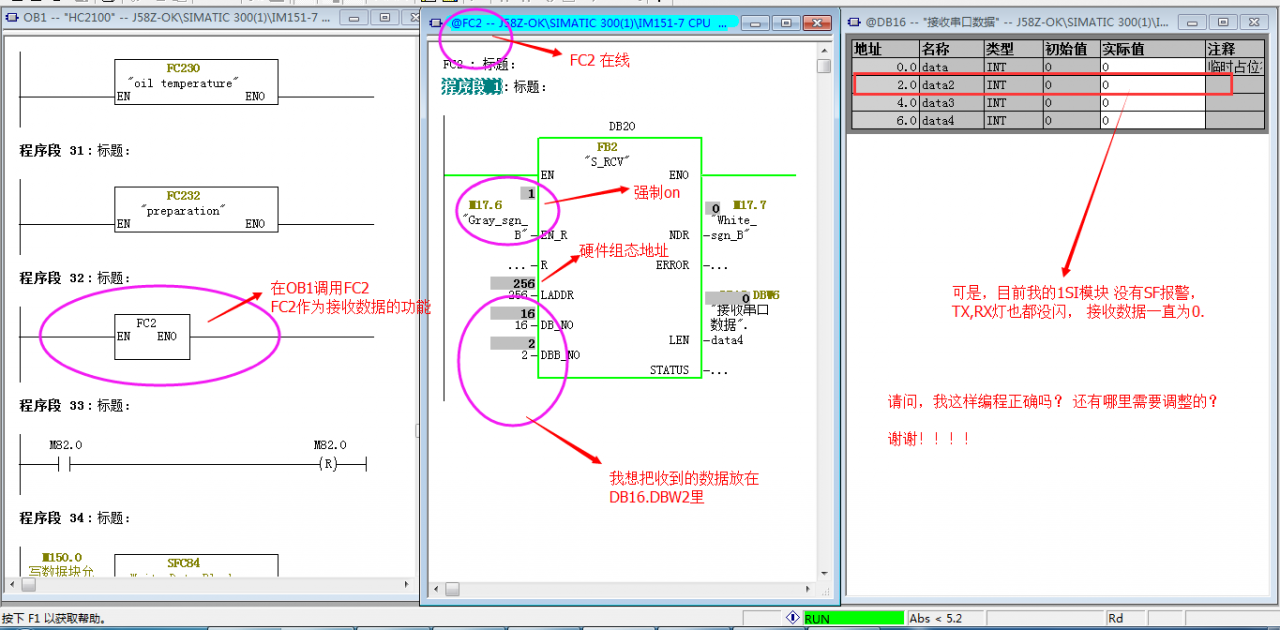Screen dimensions: 1280x630
Task: Click the actual value cell for data2
Action: (1152, 85)
